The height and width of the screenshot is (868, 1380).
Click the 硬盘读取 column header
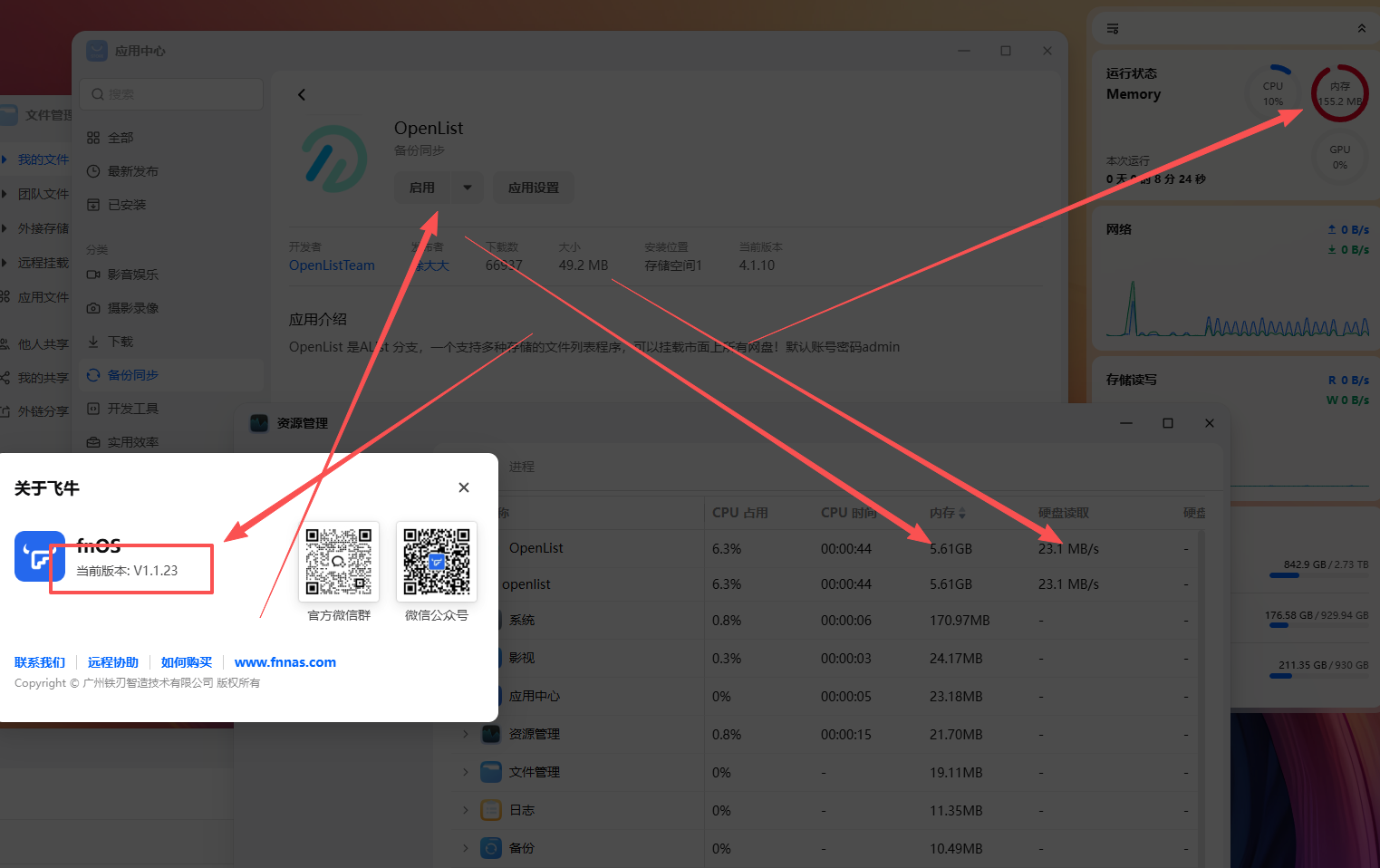pos(1064,513)
